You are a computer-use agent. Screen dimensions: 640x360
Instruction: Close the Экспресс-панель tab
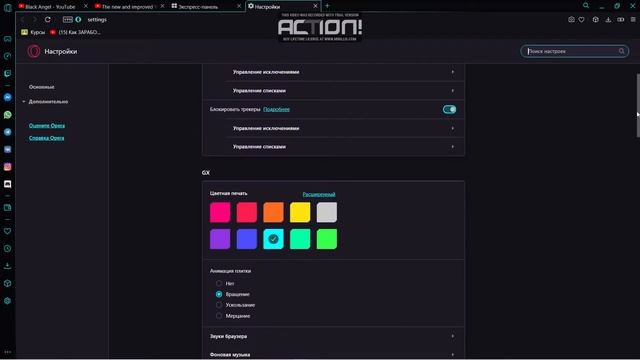pyautogui.click(x=239, y=6)
